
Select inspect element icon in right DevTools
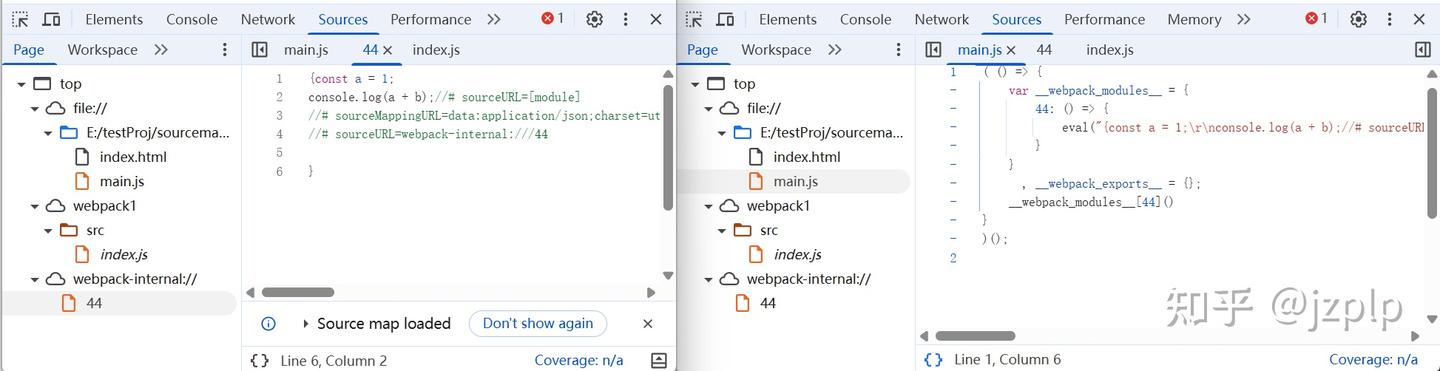(x=694, y=19)
